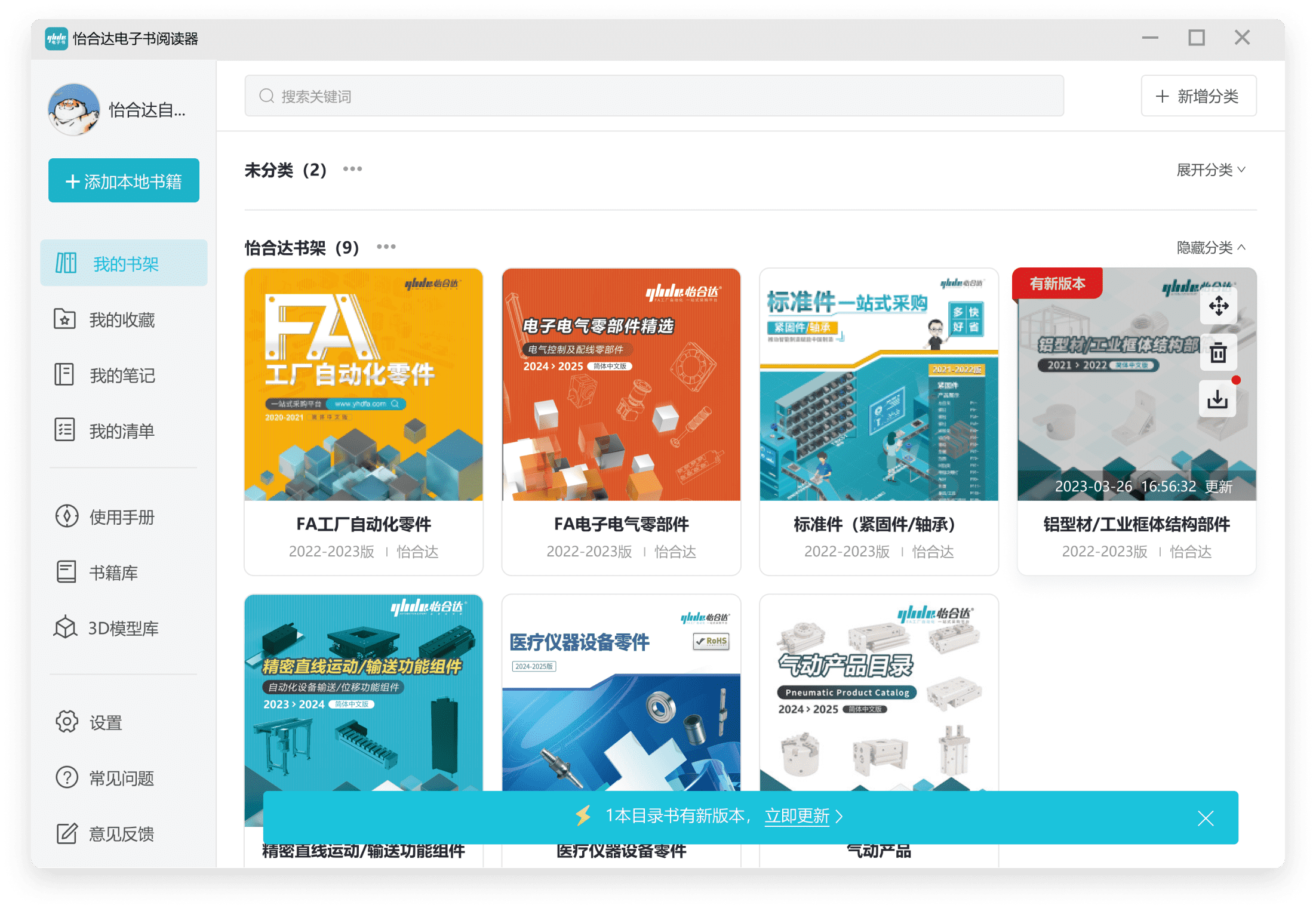This screenshot has height=911, width=1316.
Task: Expand category with 展开分类
Action: (1210, 170)
